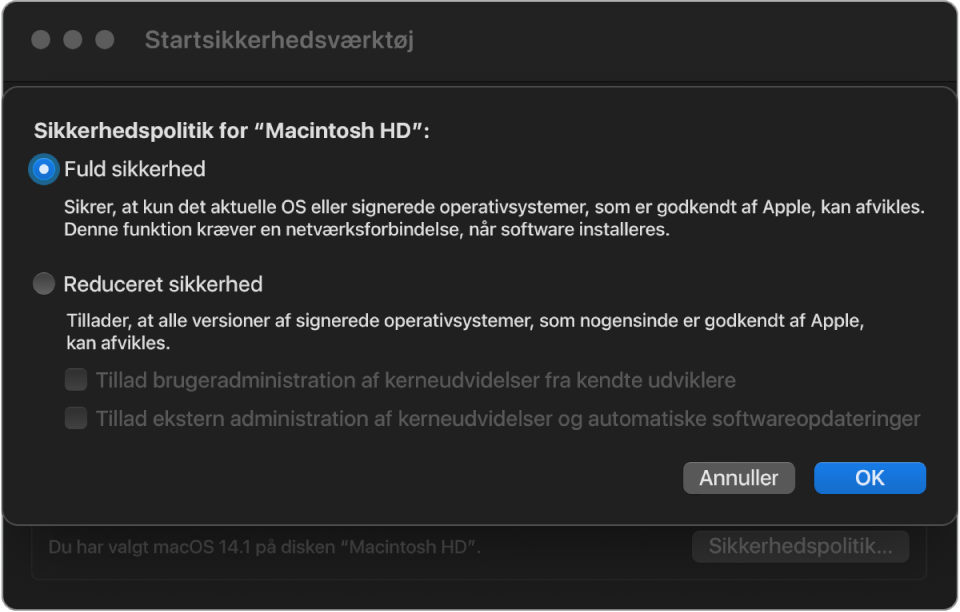The image size is (960, 612).
Task: Click the description starting "Sikrer, at kun det aktuelle OS"
Action: pos(494,209)
